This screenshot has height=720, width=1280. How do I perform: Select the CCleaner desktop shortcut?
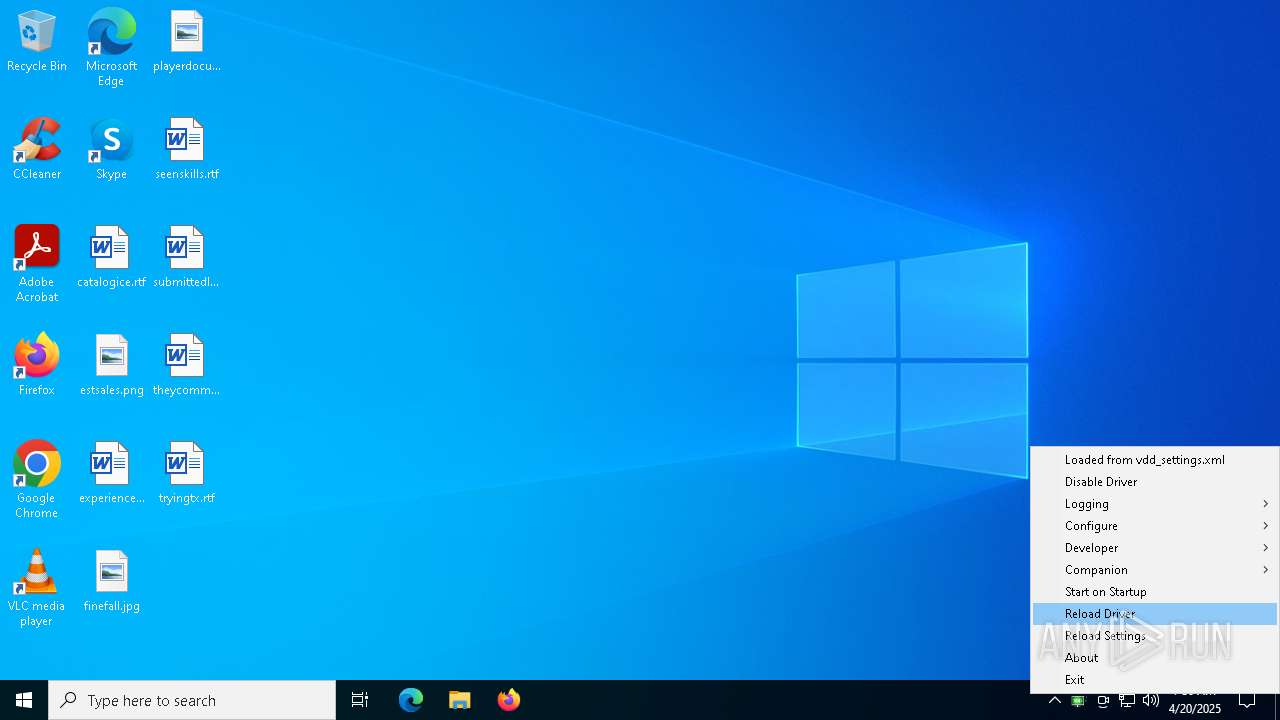(37, 150)
